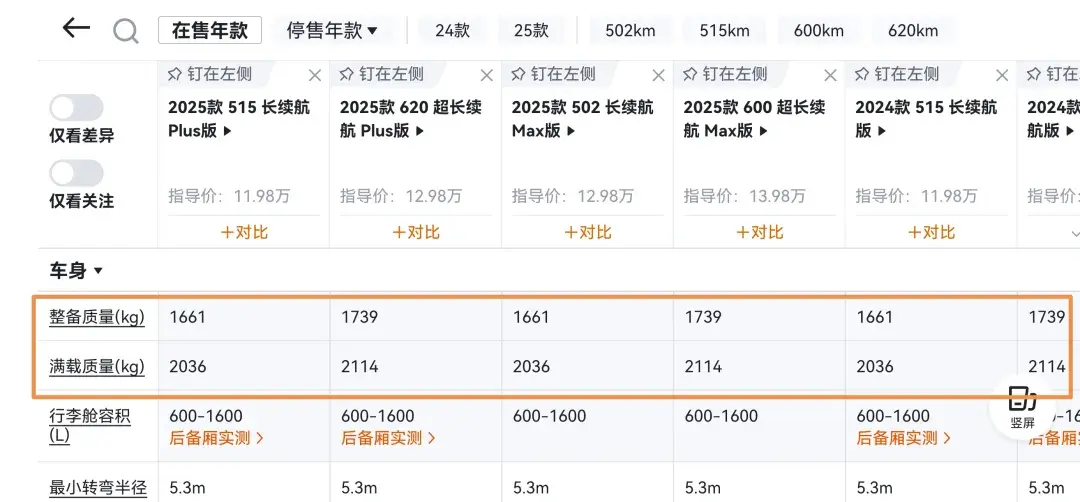The height and width of the screenshot is (502, 1080).
Task: Open 后备厢实测 for 2025款 620 Plus版
Action: tap(388, 438)
